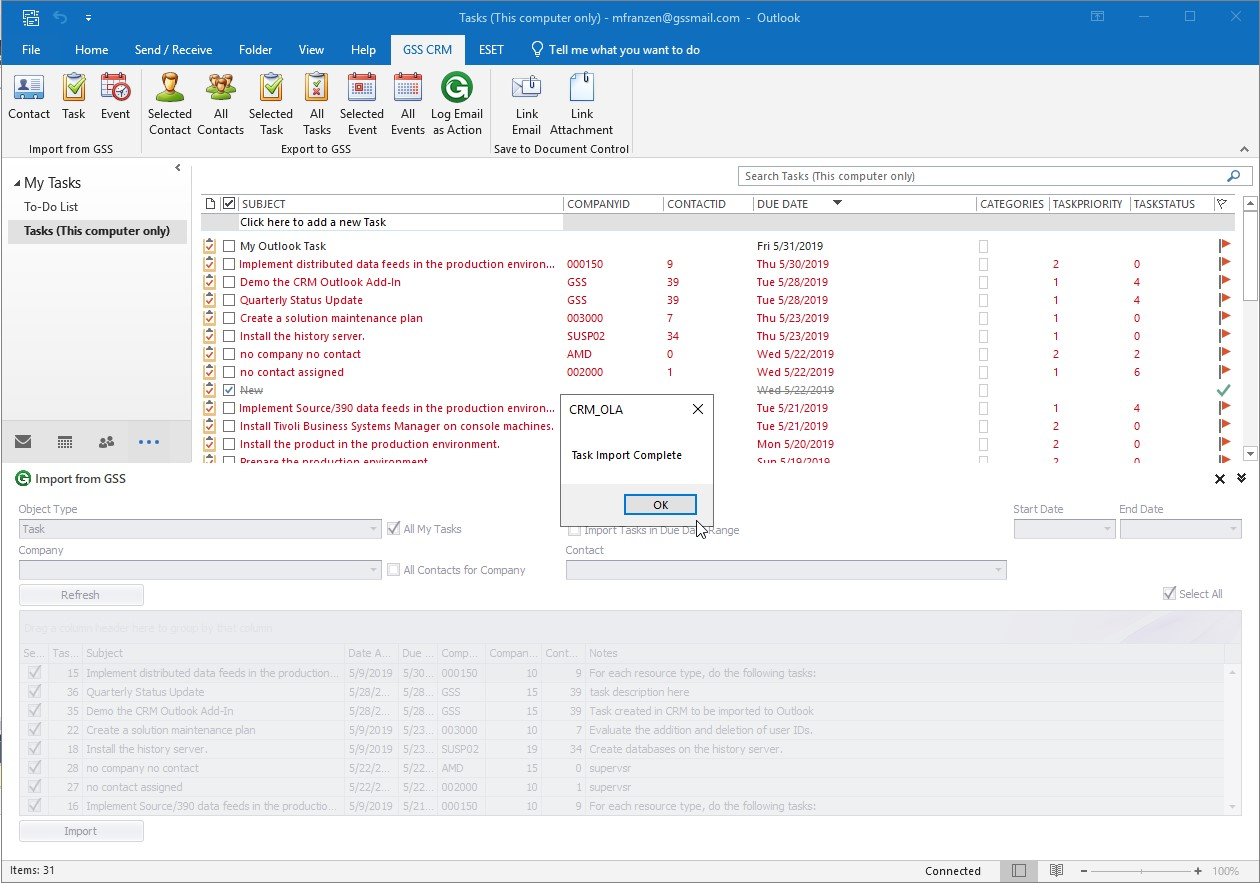Open Mail view in navigation bar
The image size is (1260, 883).
point(23,442)
